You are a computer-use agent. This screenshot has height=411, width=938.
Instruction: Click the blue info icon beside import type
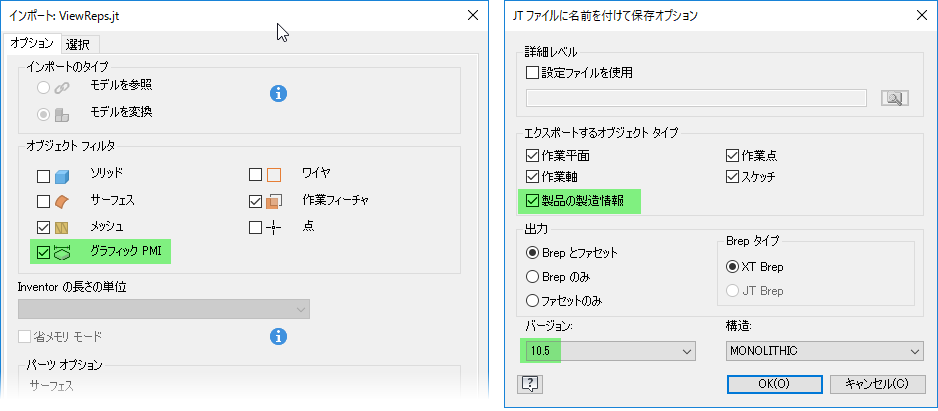pos(279,93)
